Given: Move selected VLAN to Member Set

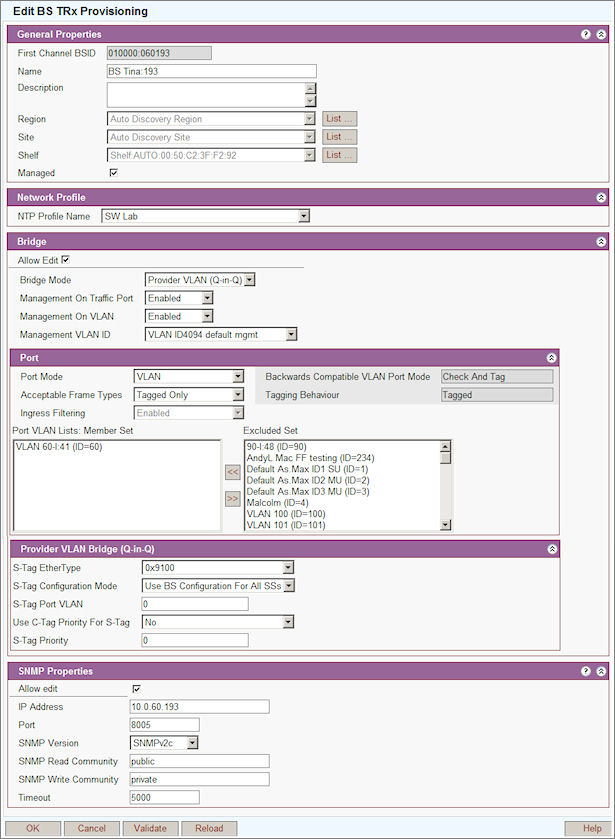Looking at the screenshot, I should [232, 471].
